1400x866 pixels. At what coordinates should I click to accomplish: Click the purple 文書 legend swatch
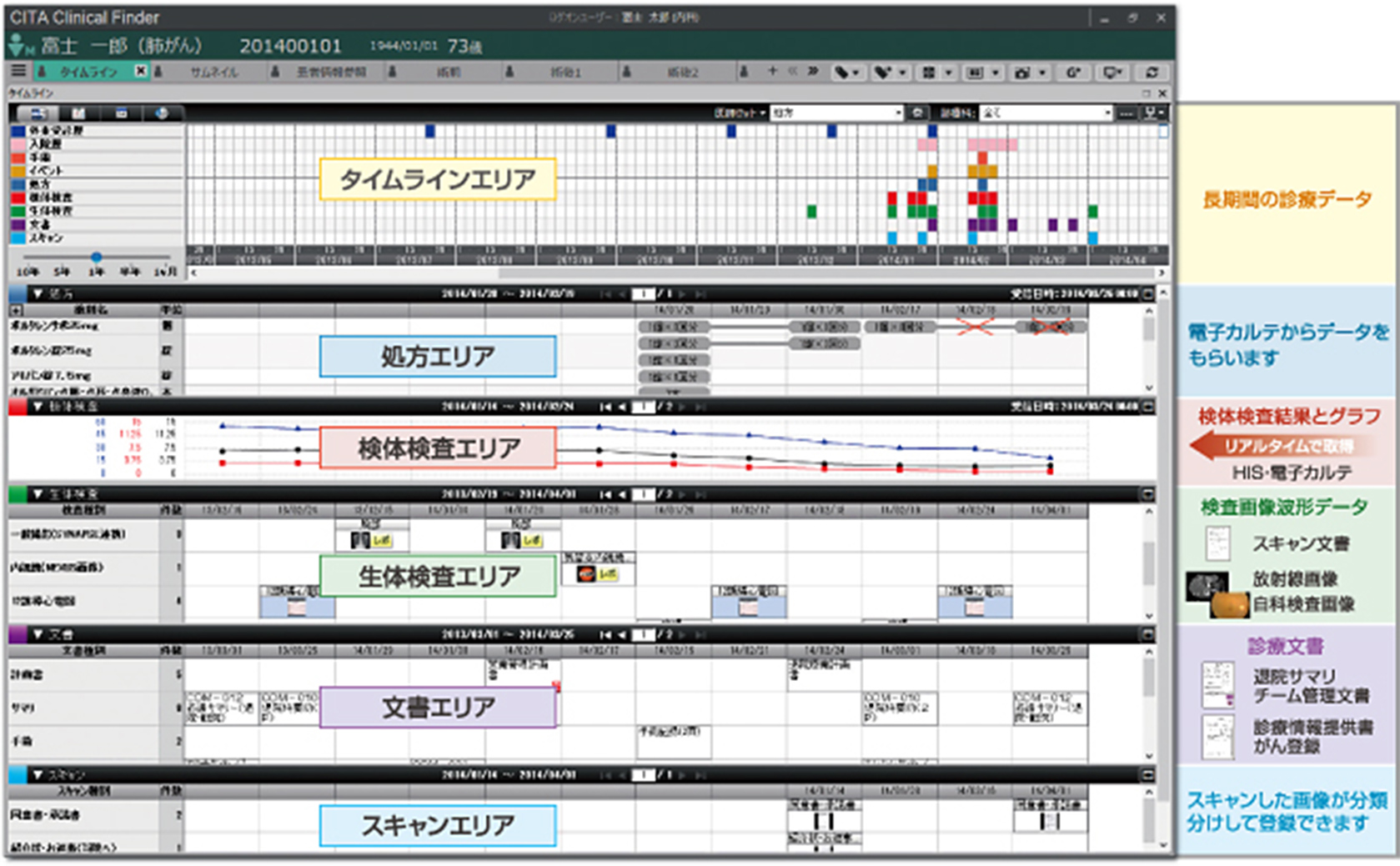click(x=18, y=224)
